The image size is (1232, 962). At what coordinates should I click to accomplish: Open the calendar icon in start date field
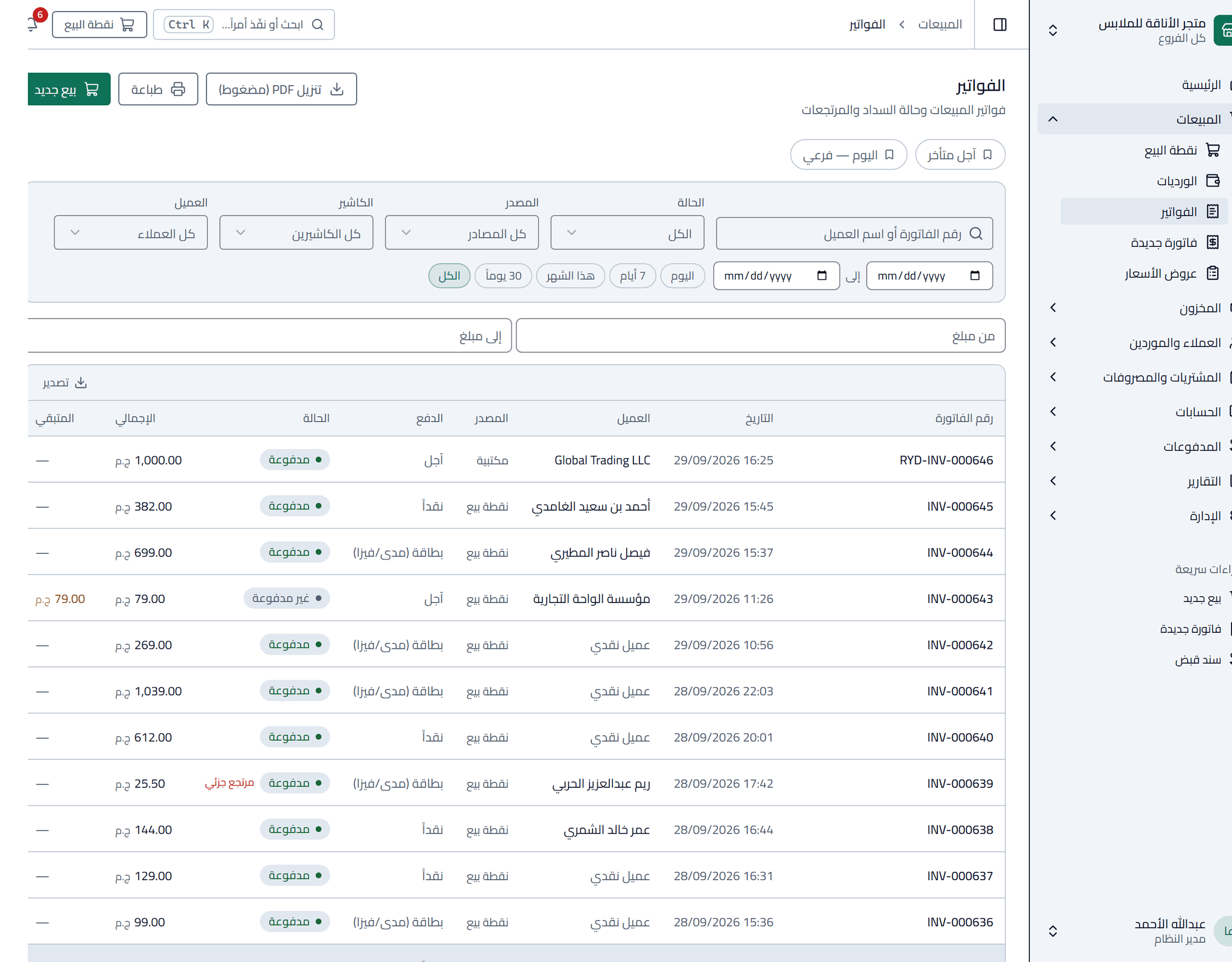tap(975, 275)
